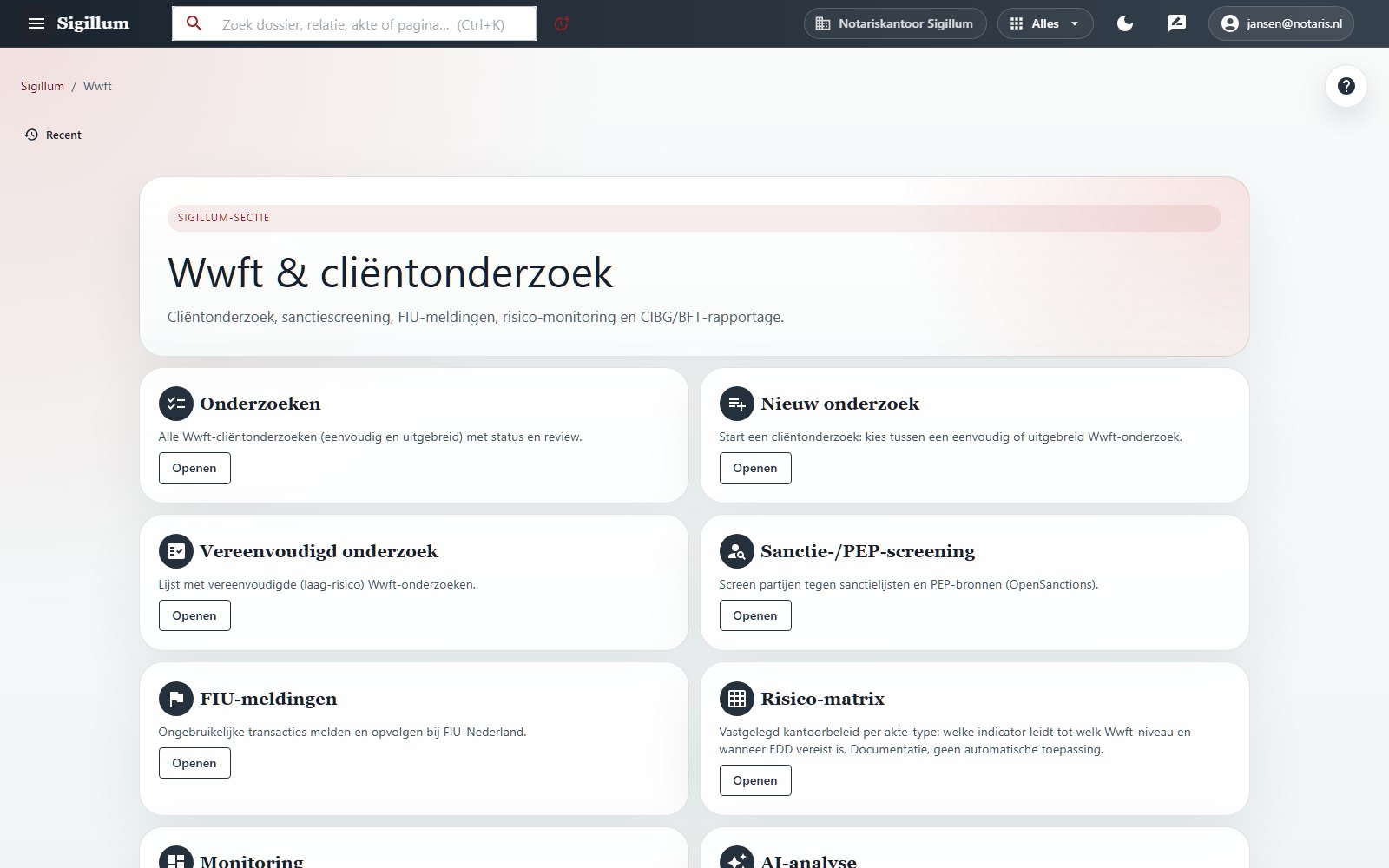The height and width of the screenshot is (868, 1389).
Task: Click the Wwft & cliëntonderzoek page title
Action: click(x=390, y=273)
